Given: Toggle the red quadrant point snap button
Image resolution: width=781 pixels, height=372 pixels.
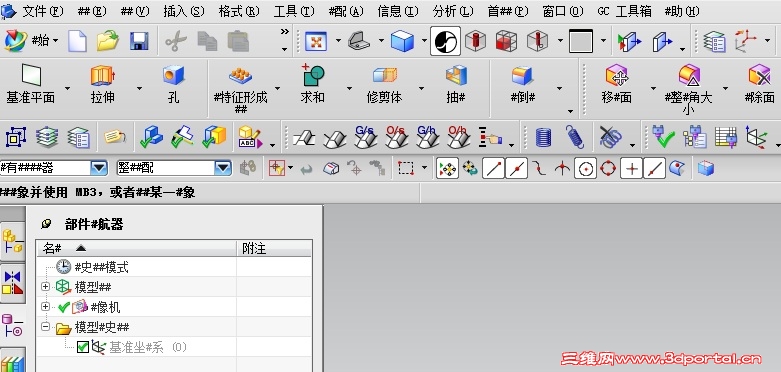Looking at the screenshot, I should click(x=608, y=168).
